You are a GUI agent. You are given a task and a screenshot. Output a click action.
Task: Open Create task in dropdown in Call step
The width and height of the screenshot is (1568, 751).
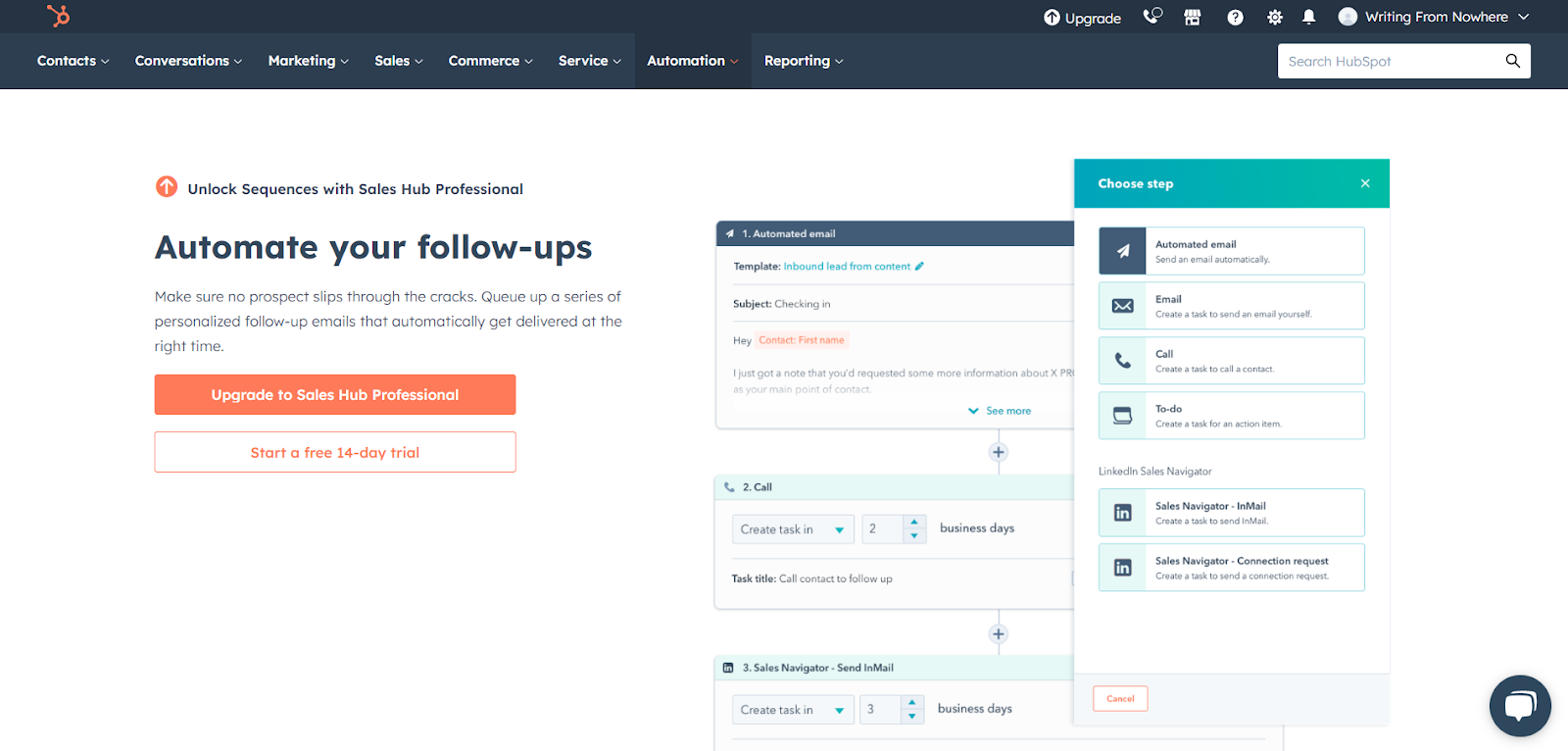click(793, 529)
